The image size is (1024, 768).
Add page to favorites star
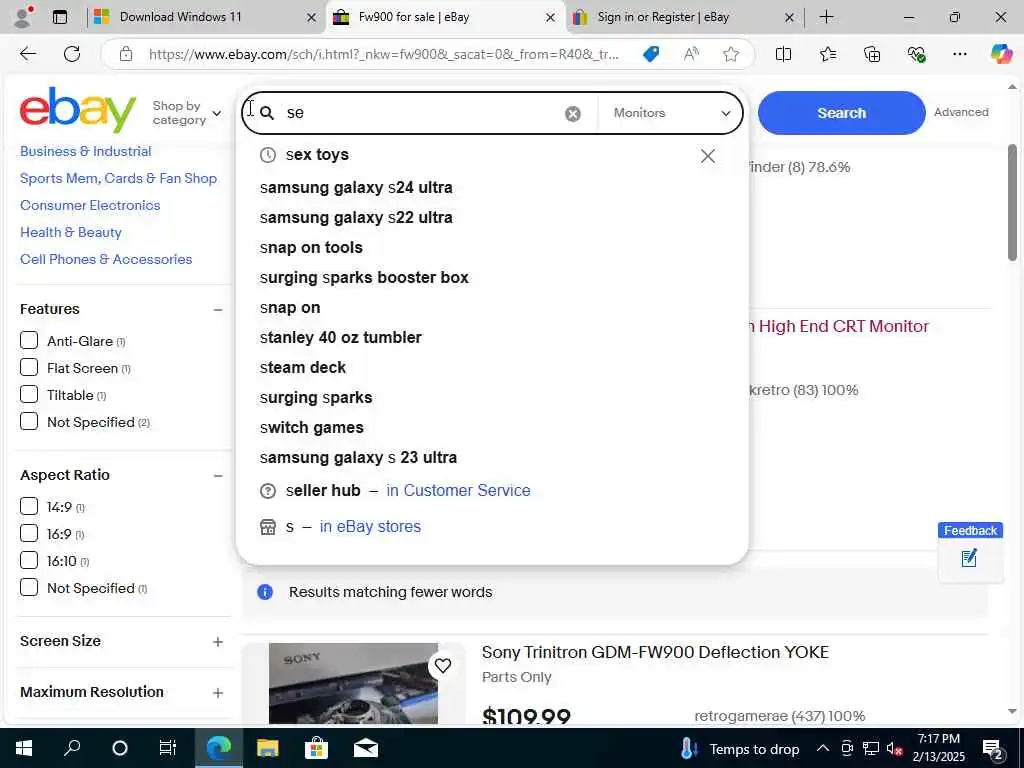tap(731, 54)
